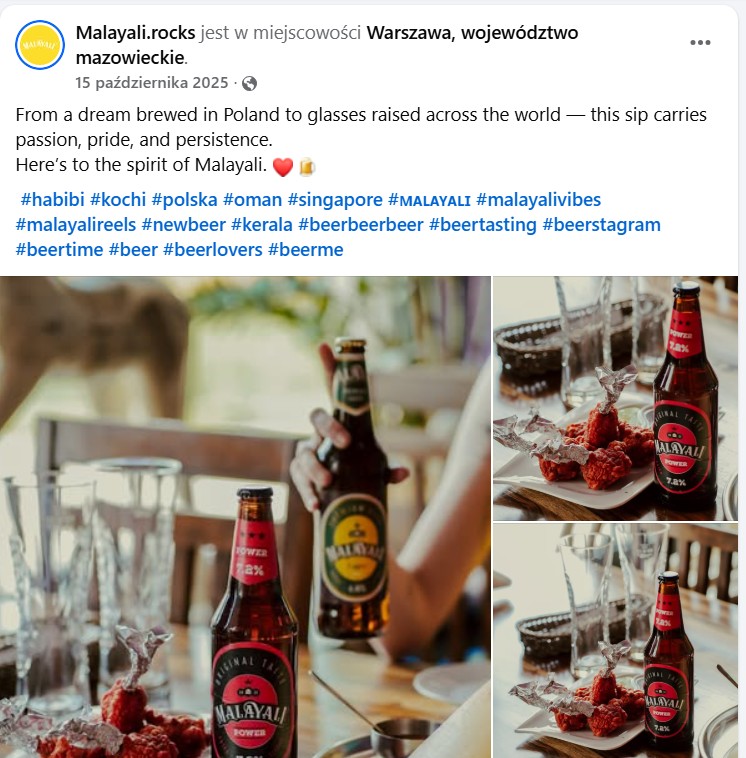Open the #beertasting hashtag
Viewport: 746px width, 758px height.
coord(483,225)
